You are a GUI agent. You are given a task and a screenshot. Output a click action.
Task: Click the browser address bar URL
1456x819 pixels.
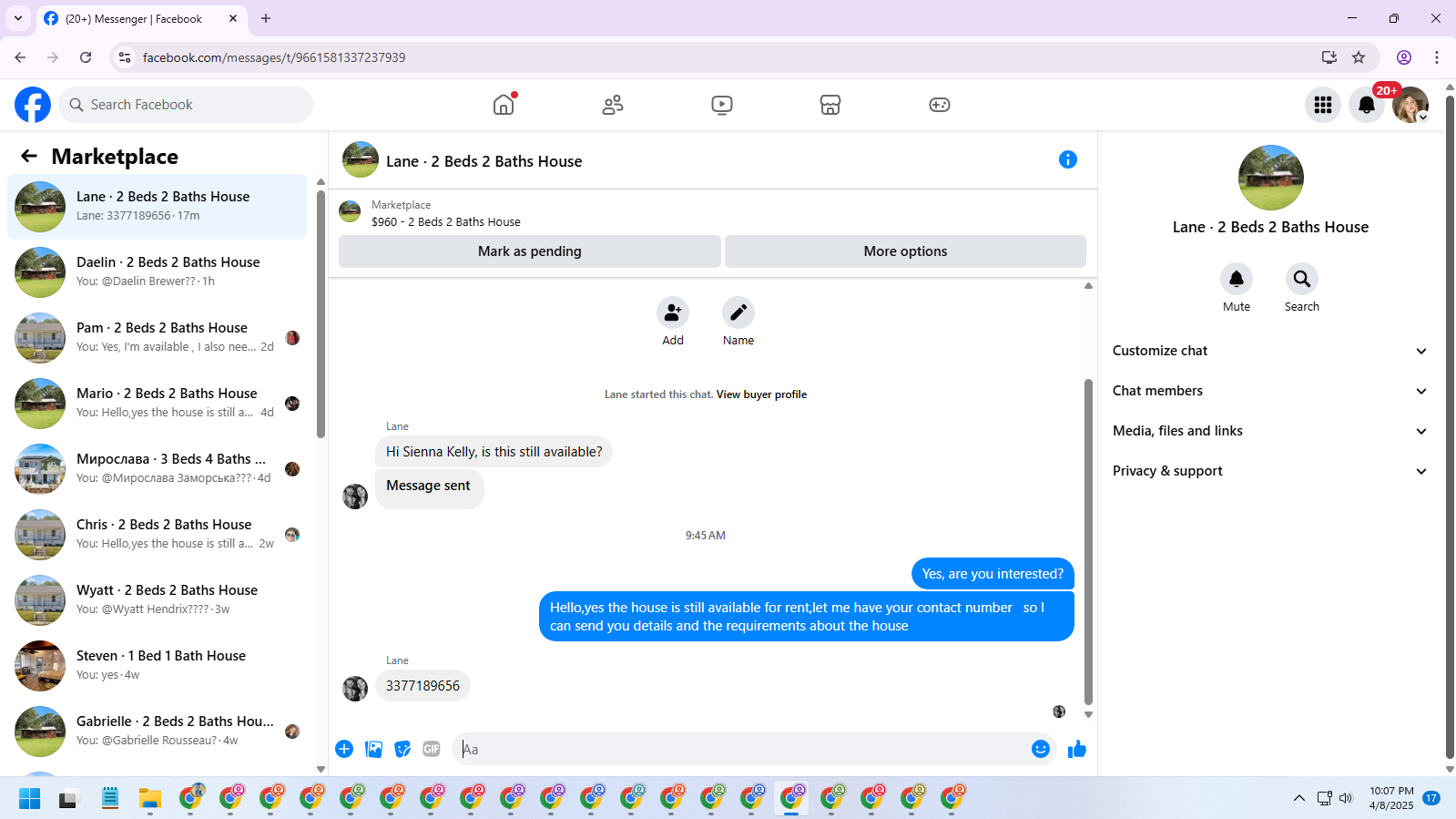point(274,57)
